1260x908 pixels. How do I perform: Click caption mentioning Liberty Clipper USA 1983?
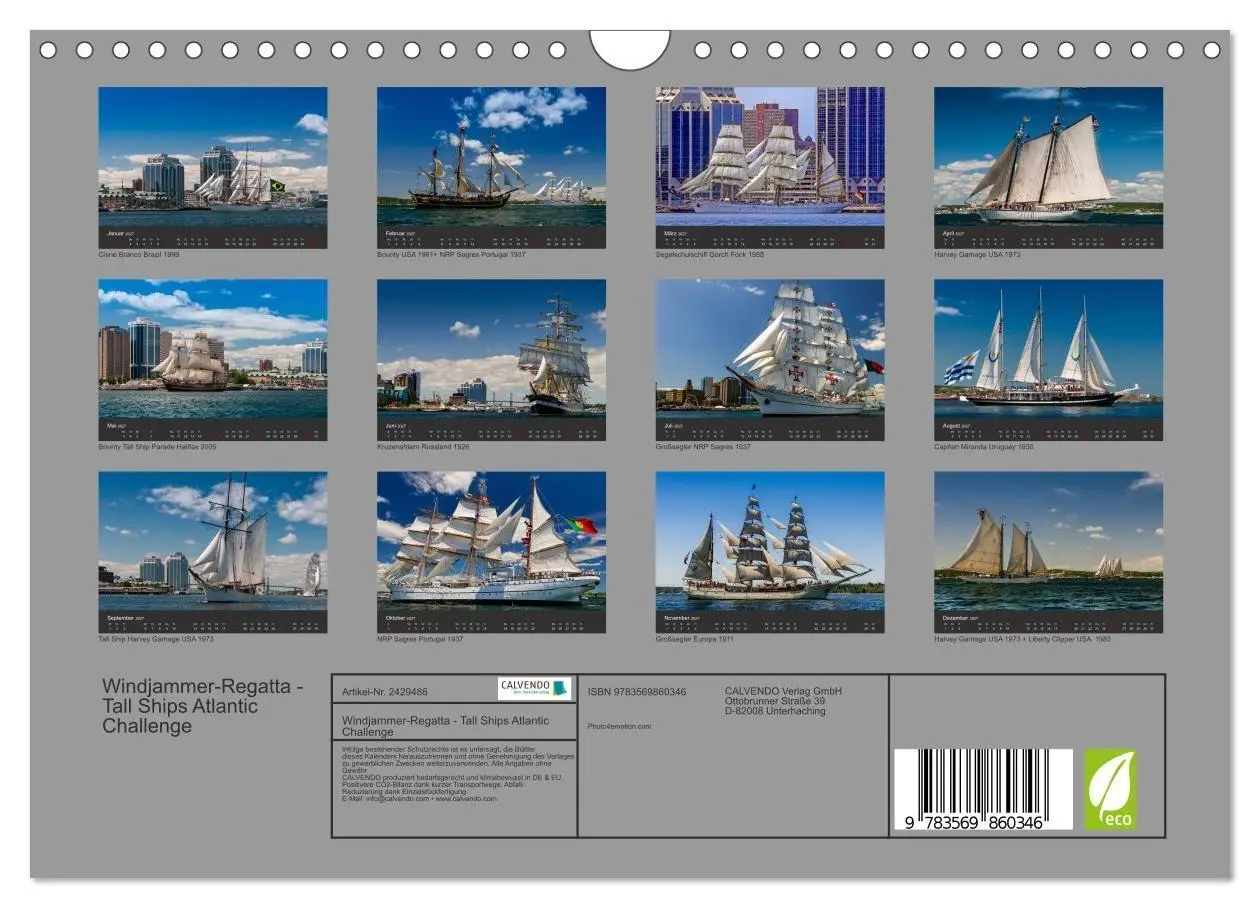1023,639
